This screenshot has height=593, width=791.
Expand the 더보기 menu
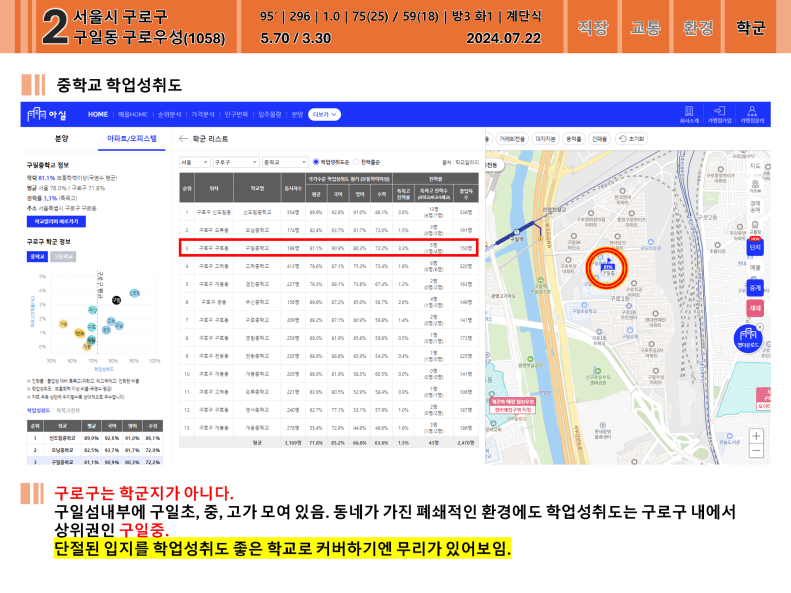pos(324,114)
